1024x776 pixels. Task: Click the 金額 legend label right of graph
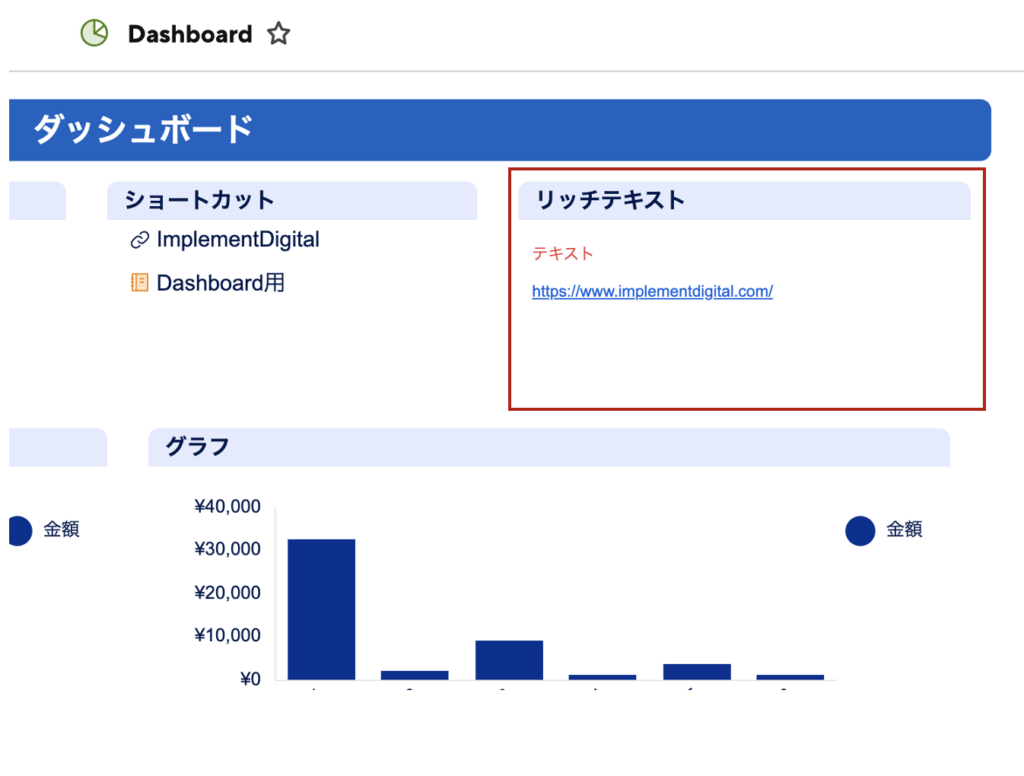click(x=904, y=529)
